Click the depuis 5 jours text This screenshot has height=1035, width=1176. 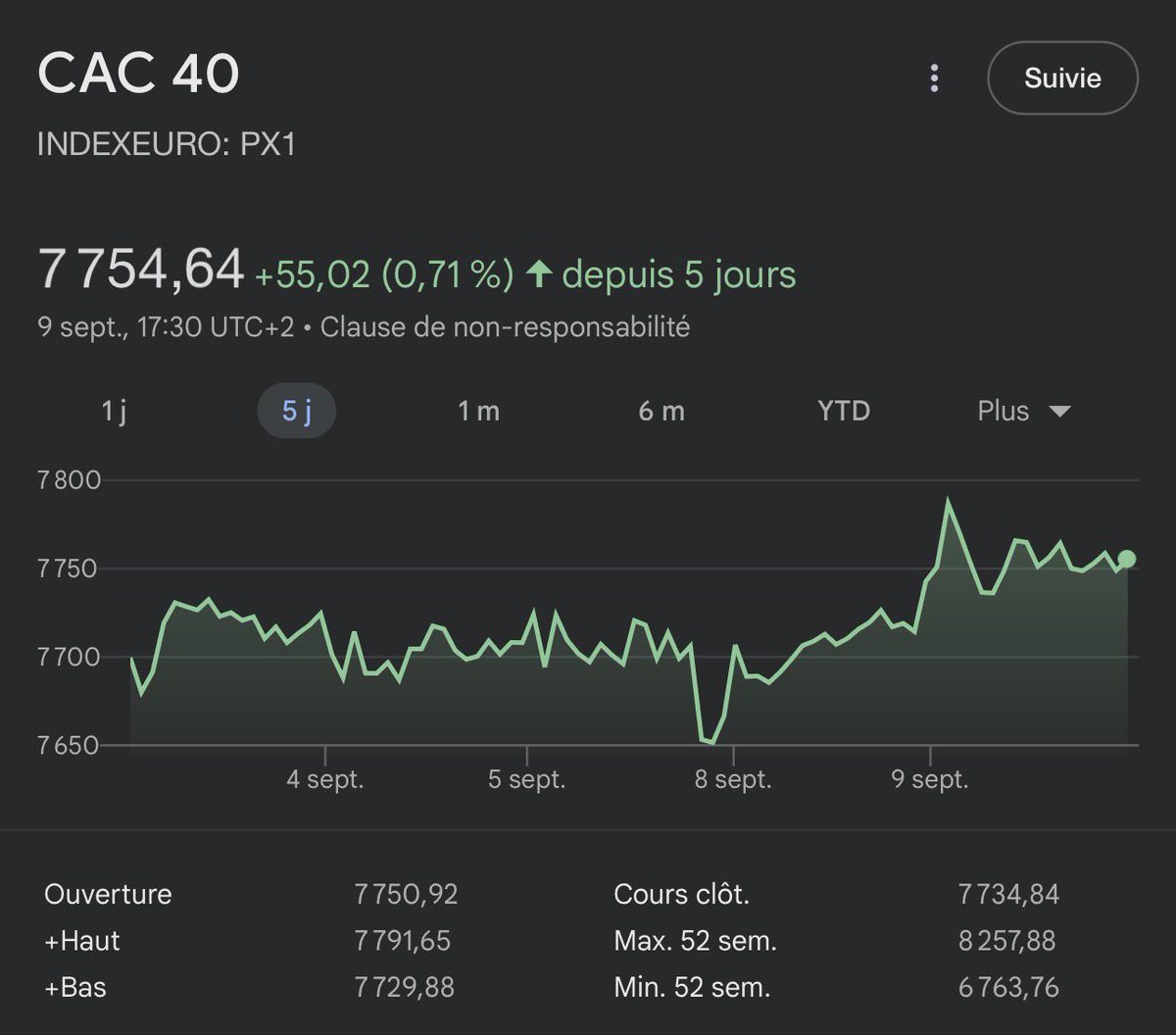click(679, 275)
